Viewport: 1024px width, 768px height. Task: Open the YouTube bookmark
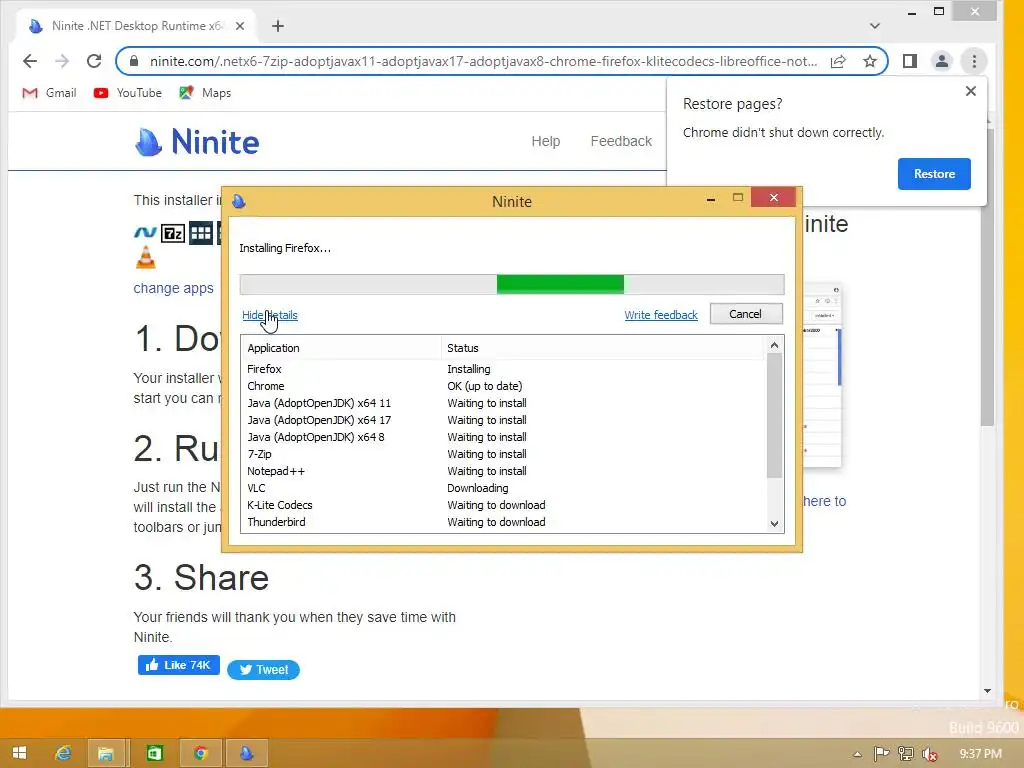[x=127, y=93]
